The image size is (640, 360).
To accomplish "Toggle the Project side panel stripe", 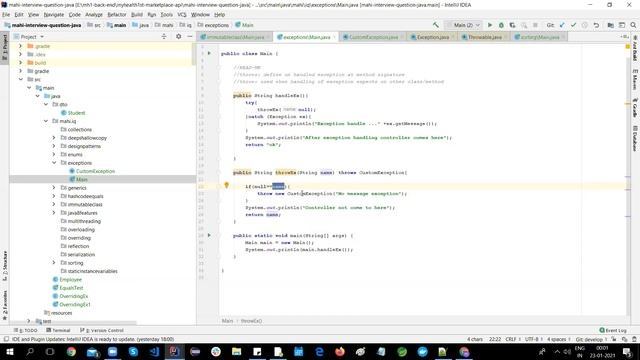I will [x=4, y=47].
